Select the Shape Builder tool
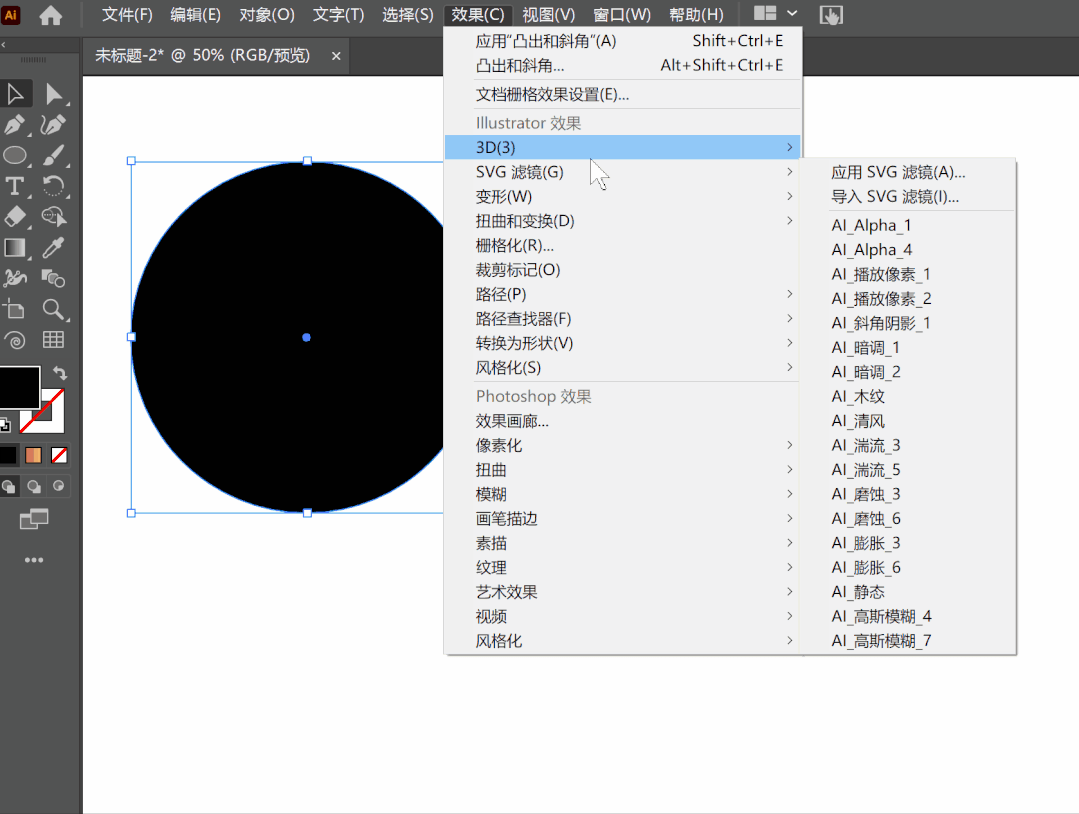 coord(53,217)
